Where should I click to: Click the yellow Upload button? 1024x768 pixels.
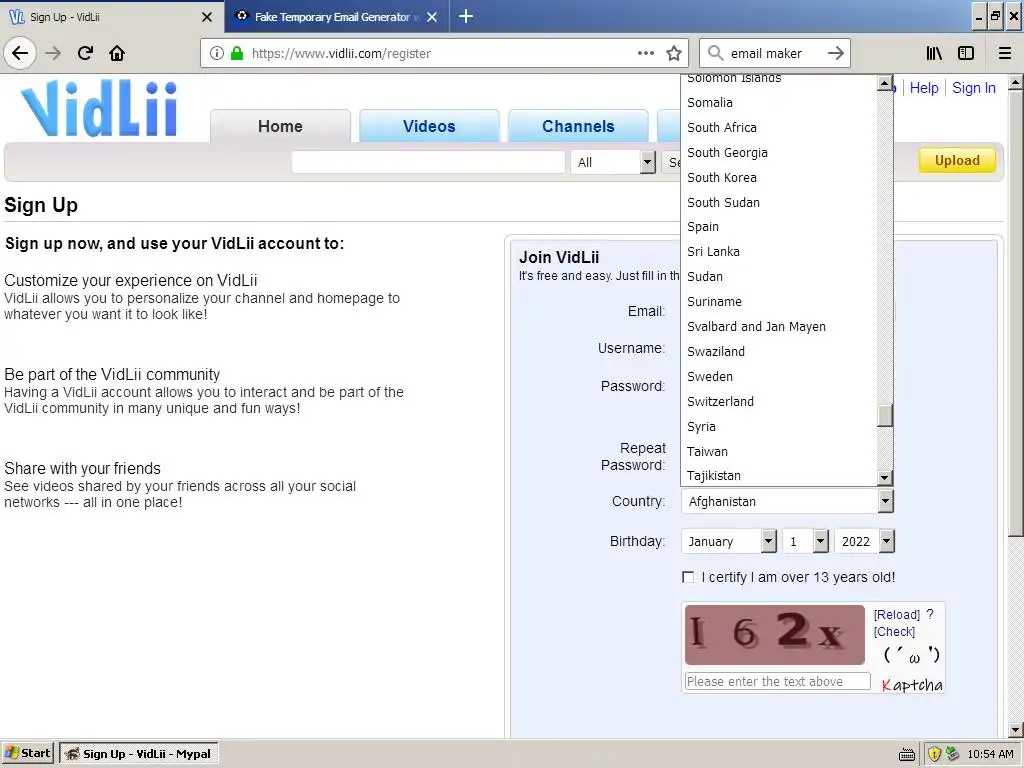(957, 161)
